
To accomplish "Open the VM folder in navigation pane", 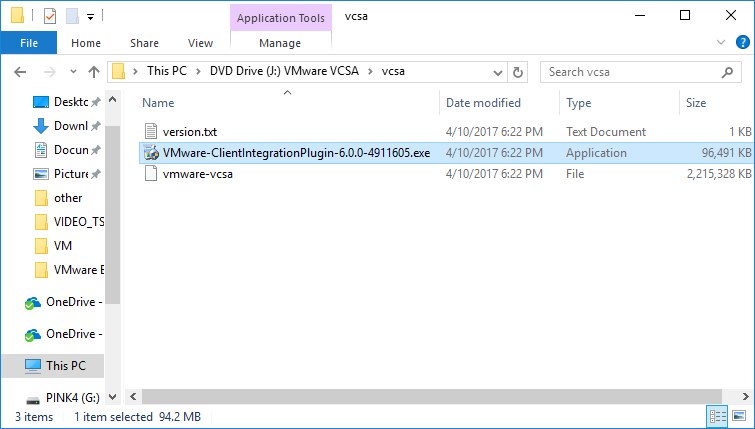I will coord(54,246).
